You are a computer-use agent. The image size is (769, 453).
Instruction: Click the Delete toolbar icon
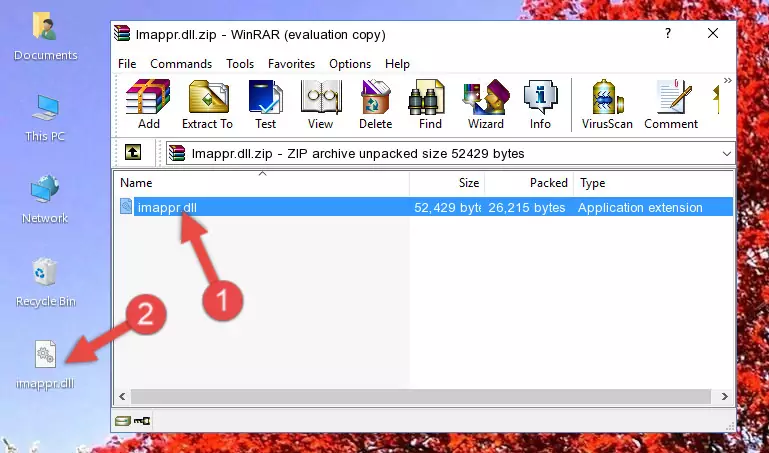(376, 104)
